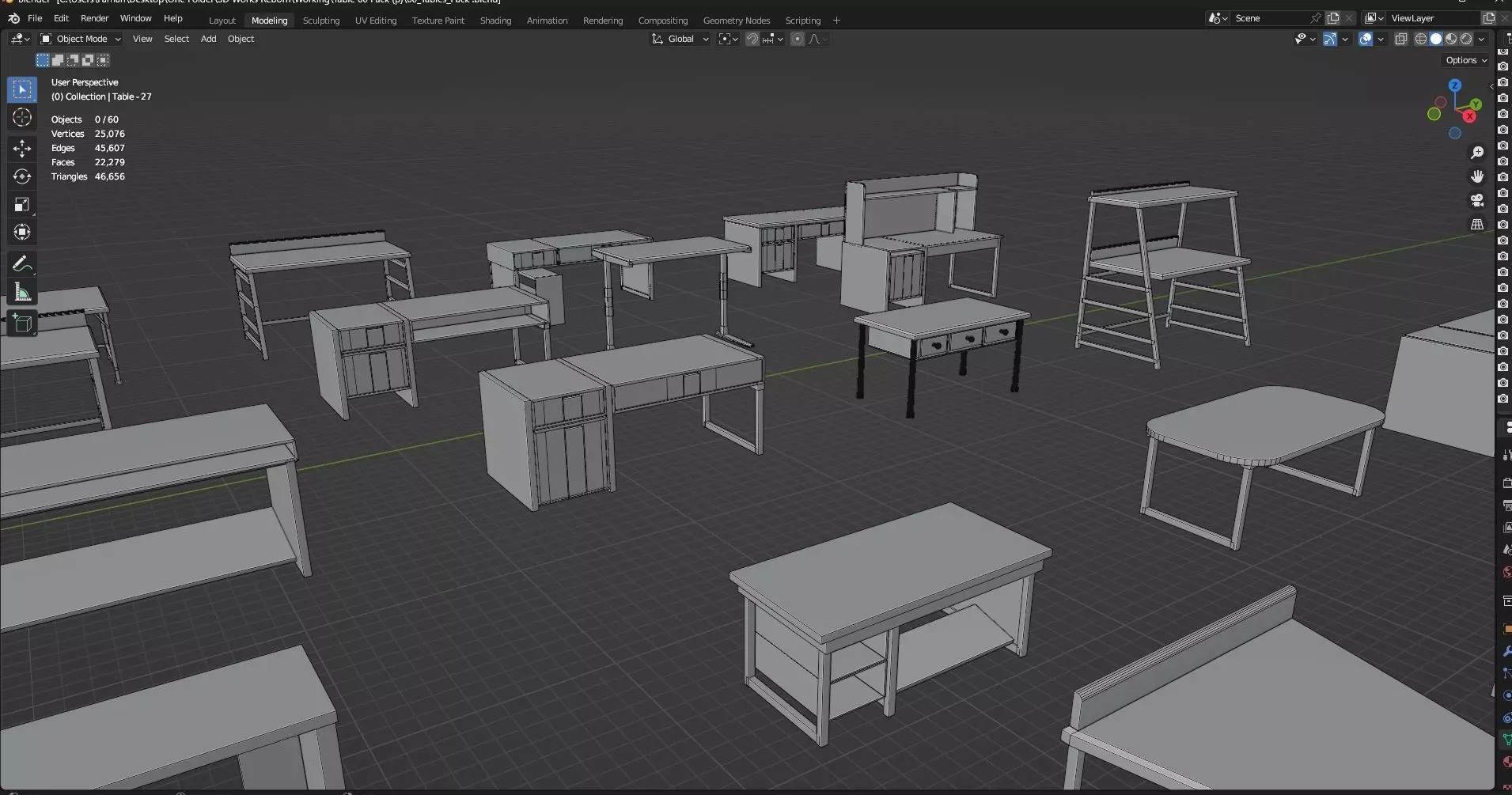Select Set New selection mode icon
The image size is (1512, 795).
click(43, 60)
